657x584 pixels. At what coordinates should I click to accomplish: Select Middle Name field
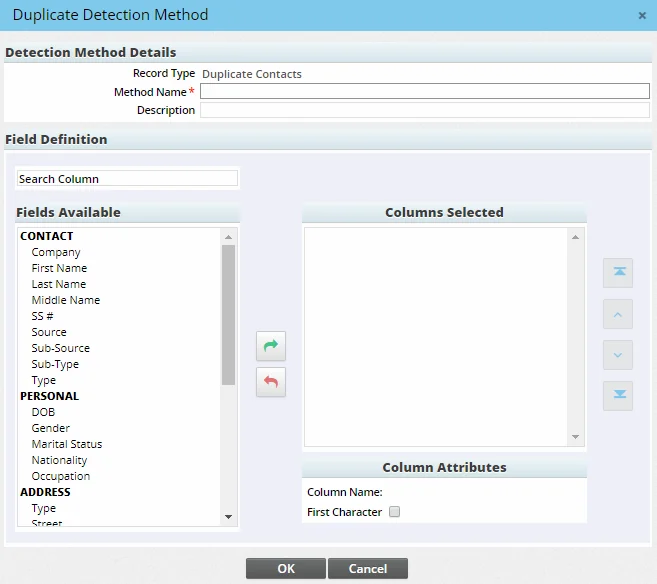coord(66,300)
